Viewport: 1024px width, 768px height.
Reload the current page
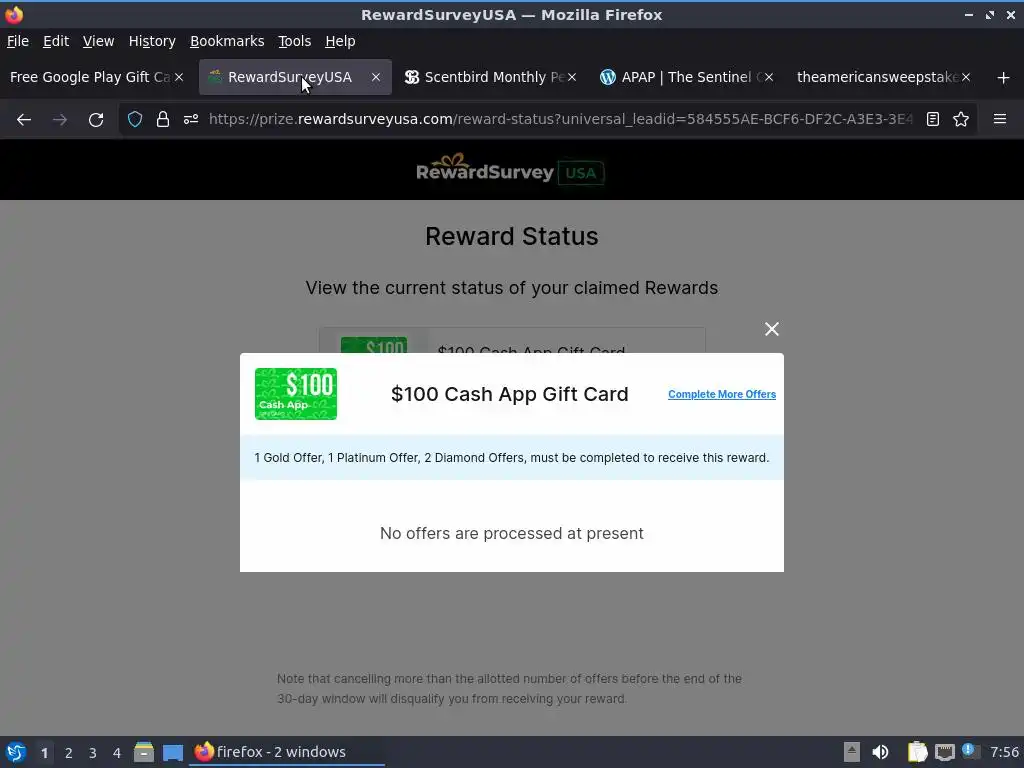(x=96, y=120)
